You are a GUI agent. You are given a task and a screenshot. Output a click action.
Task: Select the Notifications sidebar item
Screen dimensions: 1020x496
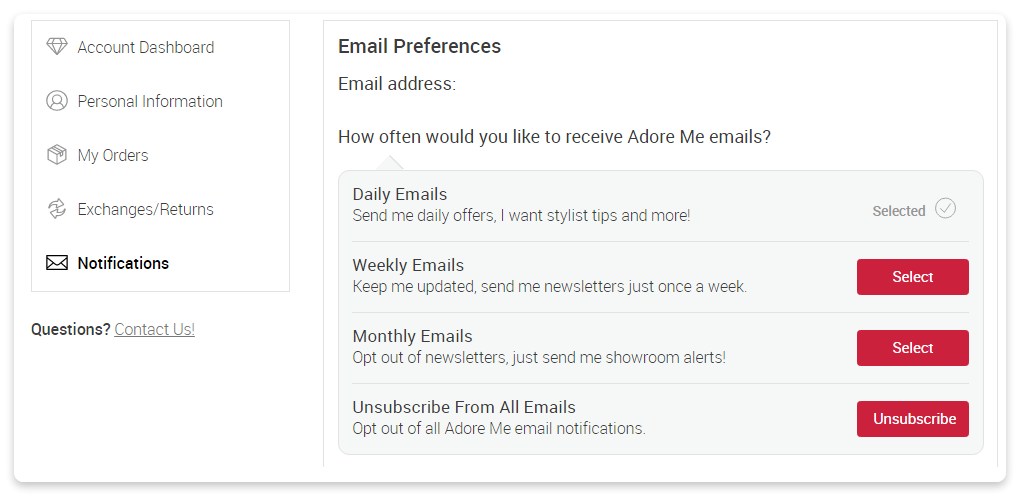point(123,263)
